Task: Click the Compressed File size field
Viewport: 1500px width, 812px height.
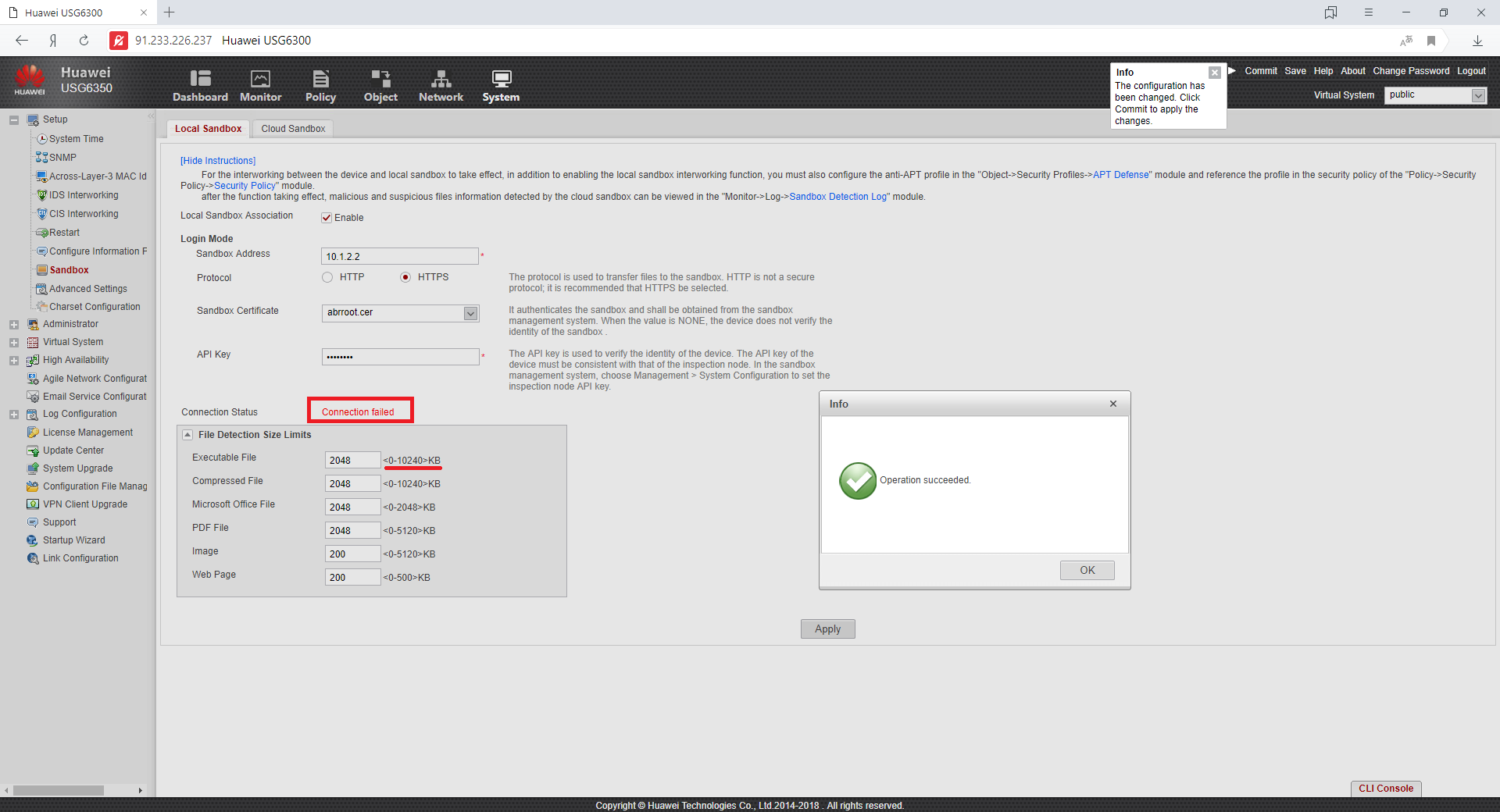Action: pos(352,484)
